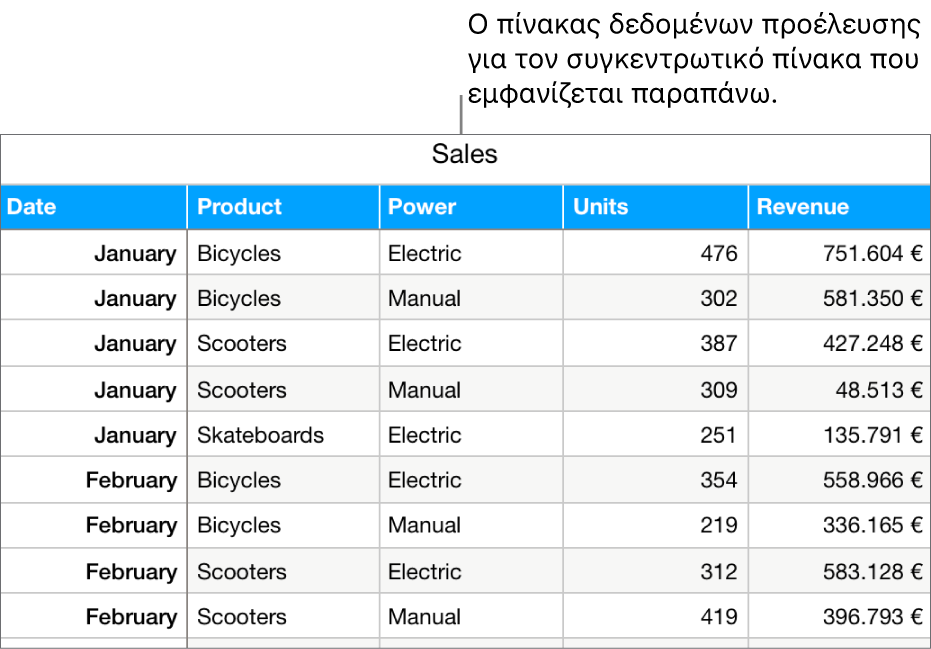Click the first January date cell
Image resolution: width=931 pixels, height=649 pixels.
(x=134, y=254)
